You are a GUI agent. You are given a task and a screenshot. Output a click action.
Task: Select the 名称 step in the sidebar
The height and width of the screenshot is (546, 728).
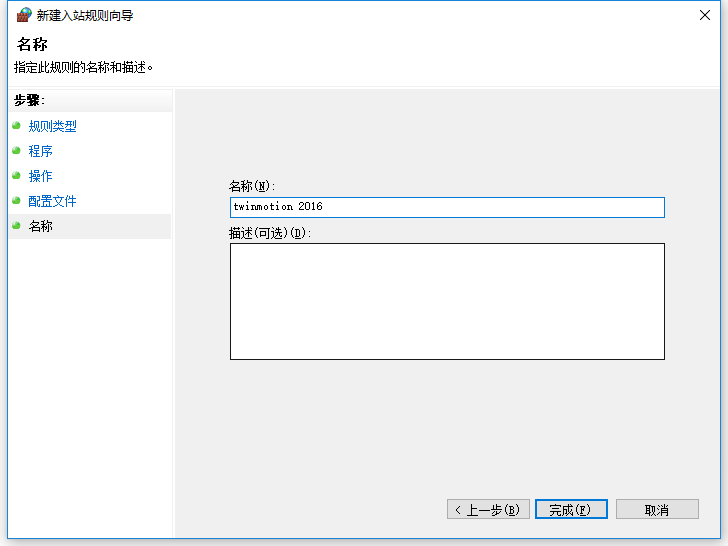pyautogui.click(x=90, y=227)
